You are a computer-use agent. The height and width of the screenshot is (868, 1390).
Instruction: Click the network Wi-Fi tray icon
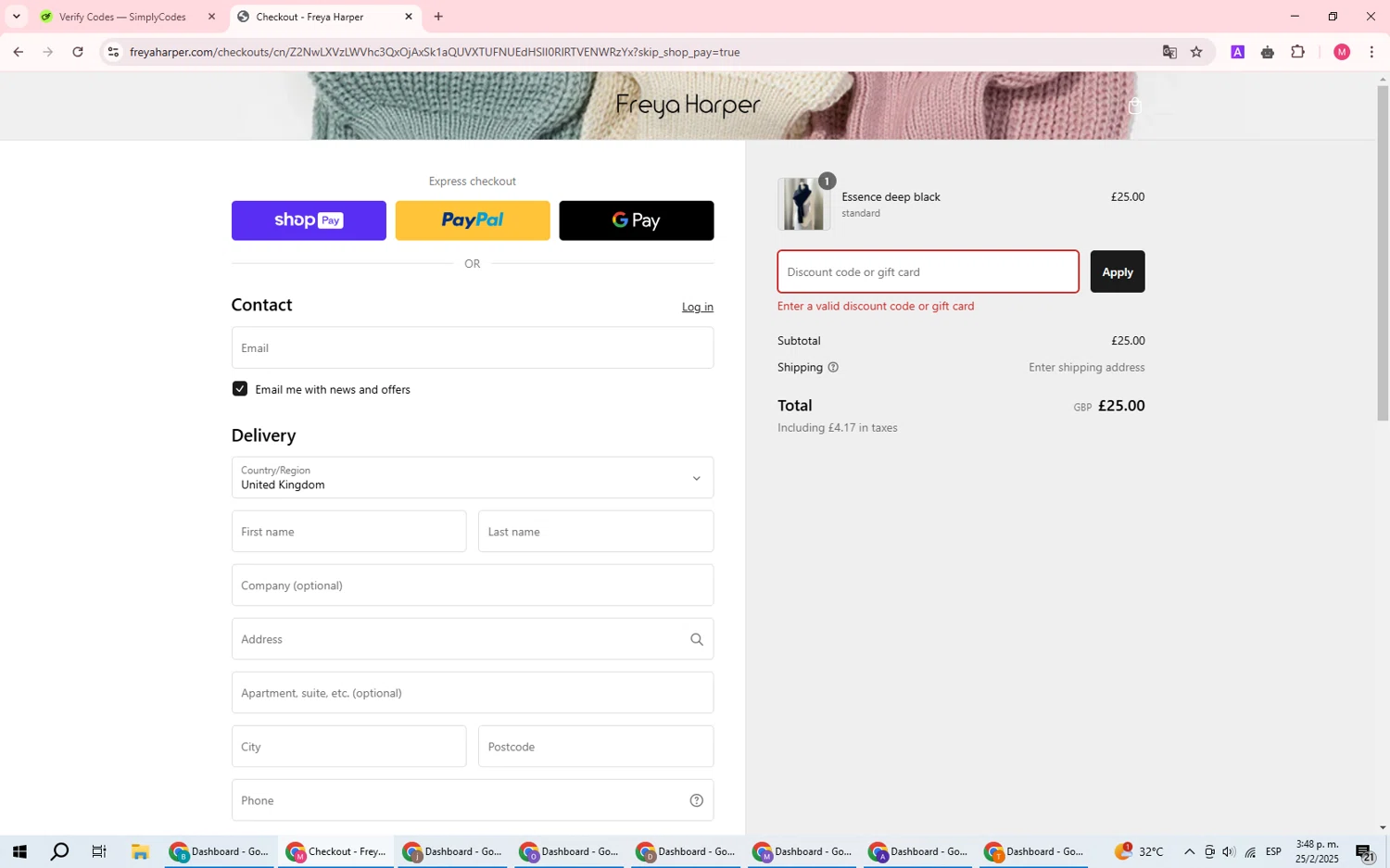(1250, 852)
